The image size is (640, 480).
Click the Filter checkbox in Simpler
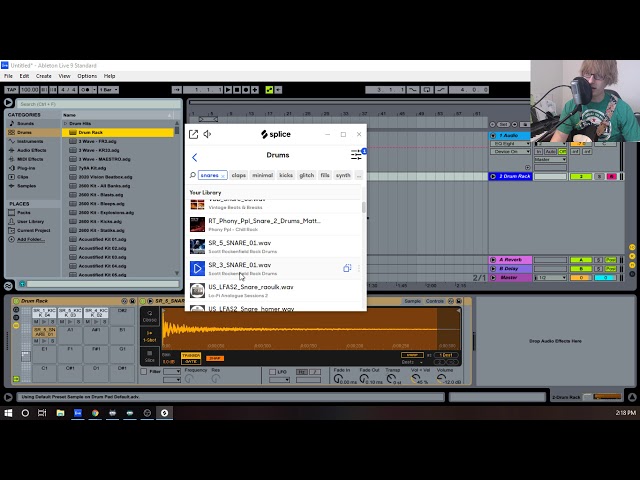click(x=144, y=371)
